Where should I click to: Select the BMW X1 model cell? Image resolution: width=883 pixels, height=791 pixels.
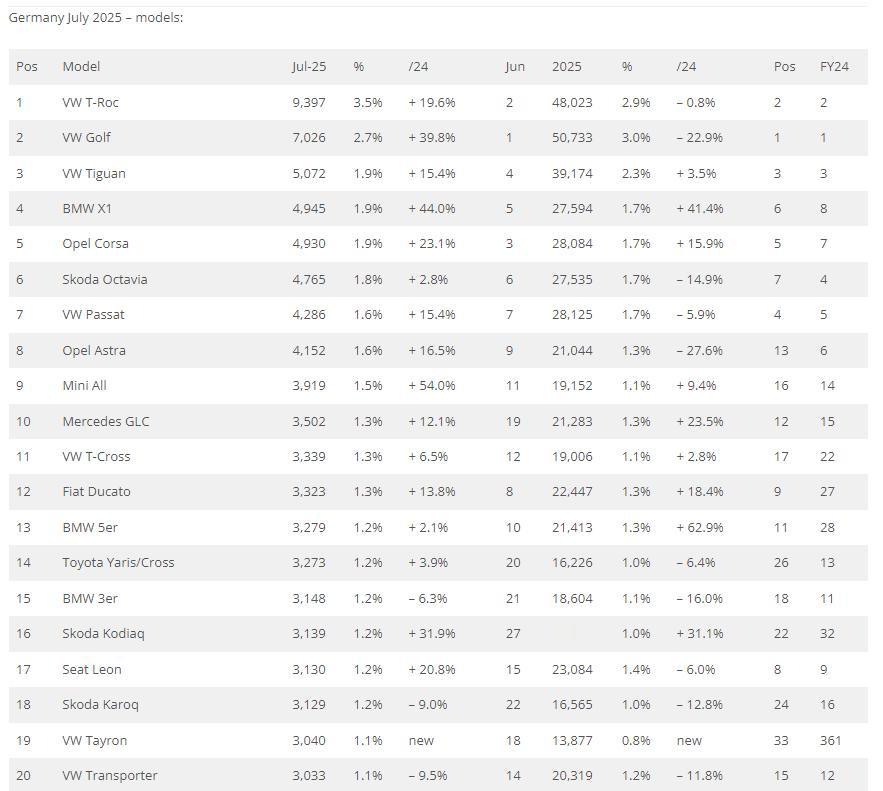point(87,208)
